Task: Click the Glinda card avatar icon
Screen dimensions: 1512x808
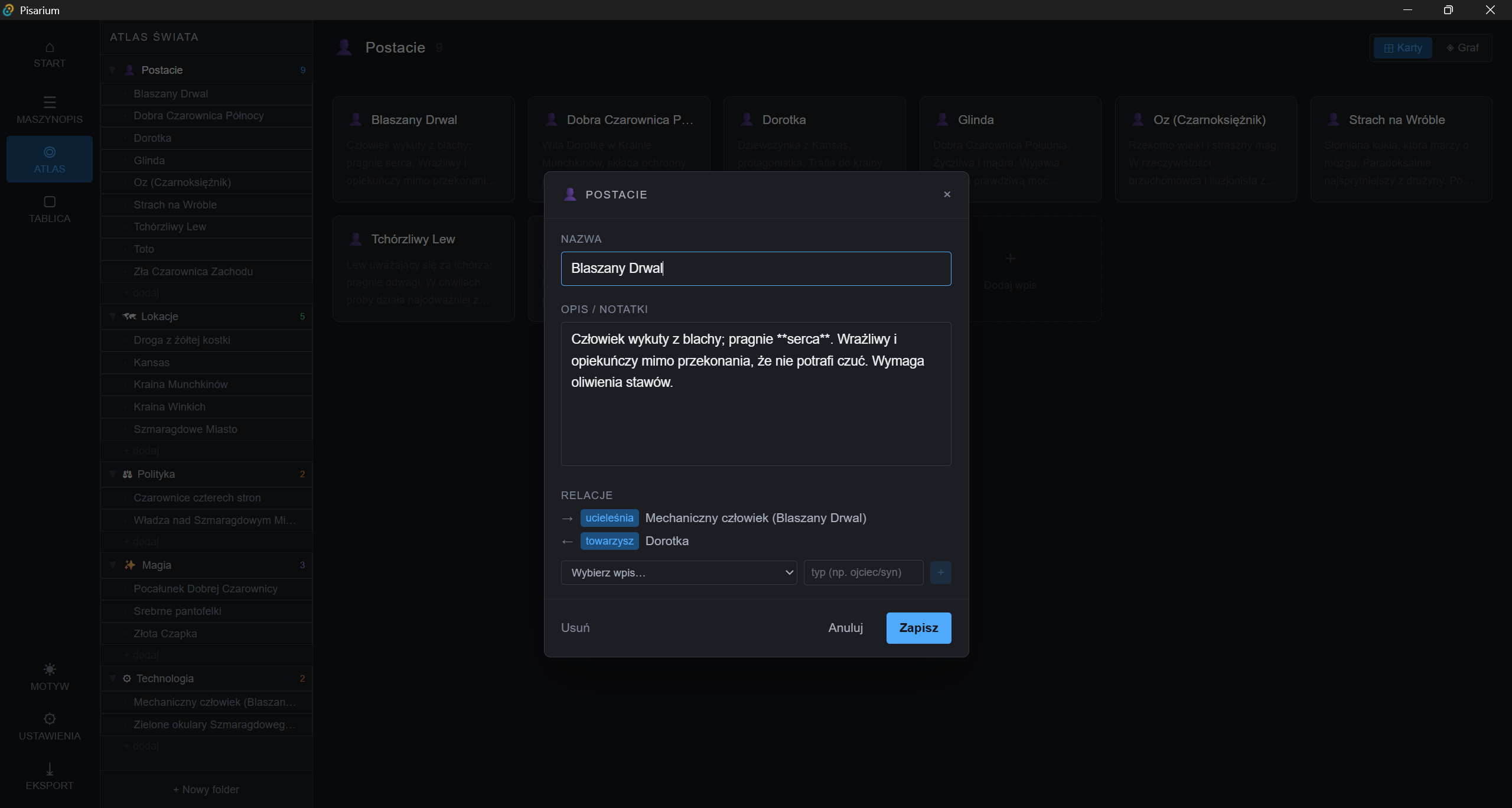Action: click(x=942, y=120)
